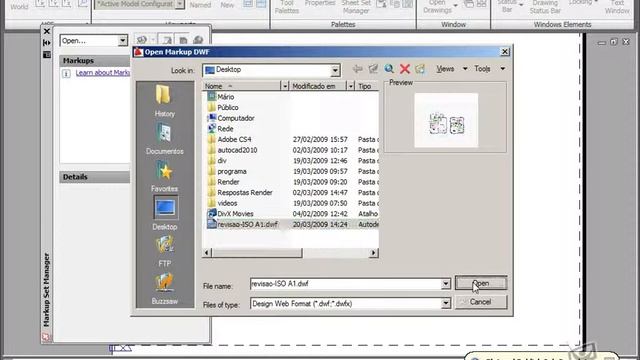The image size is (640, 360).
Task: Click the horizontal scrollbar right arrow
Action: (x=373, y=253)
